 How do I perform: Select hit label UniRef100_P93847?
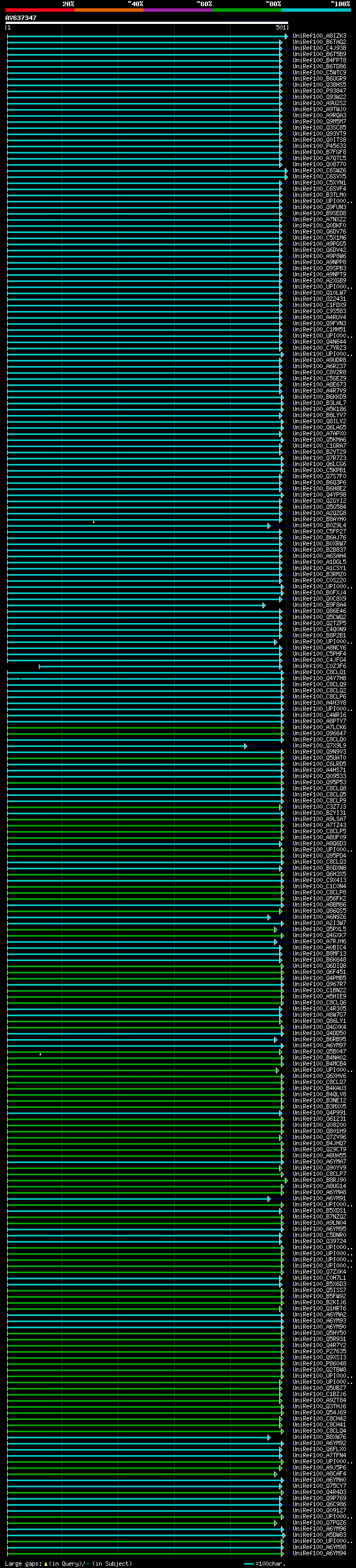[x=319, y=91]
